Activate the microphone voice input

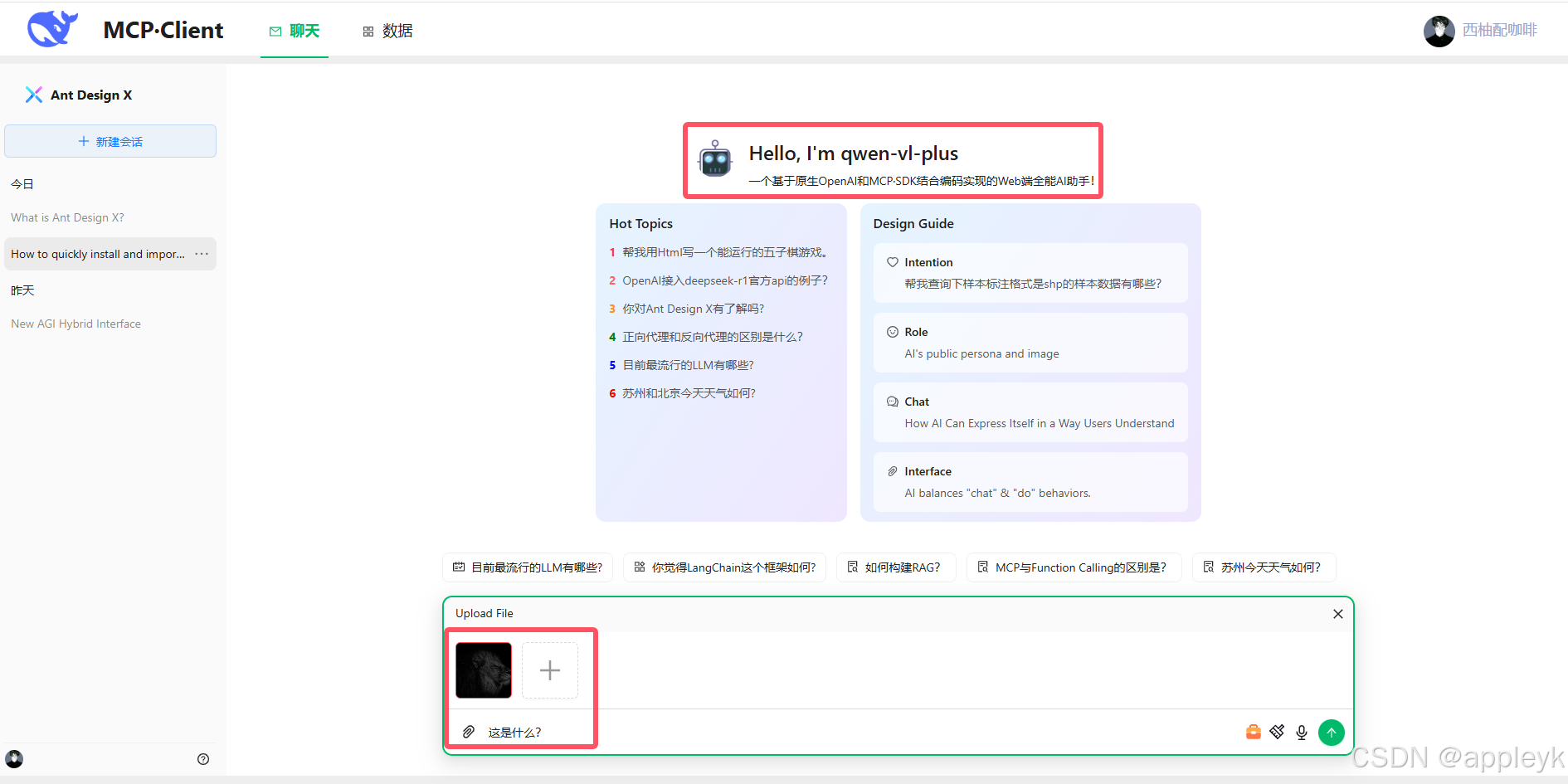pos(1302,733)
